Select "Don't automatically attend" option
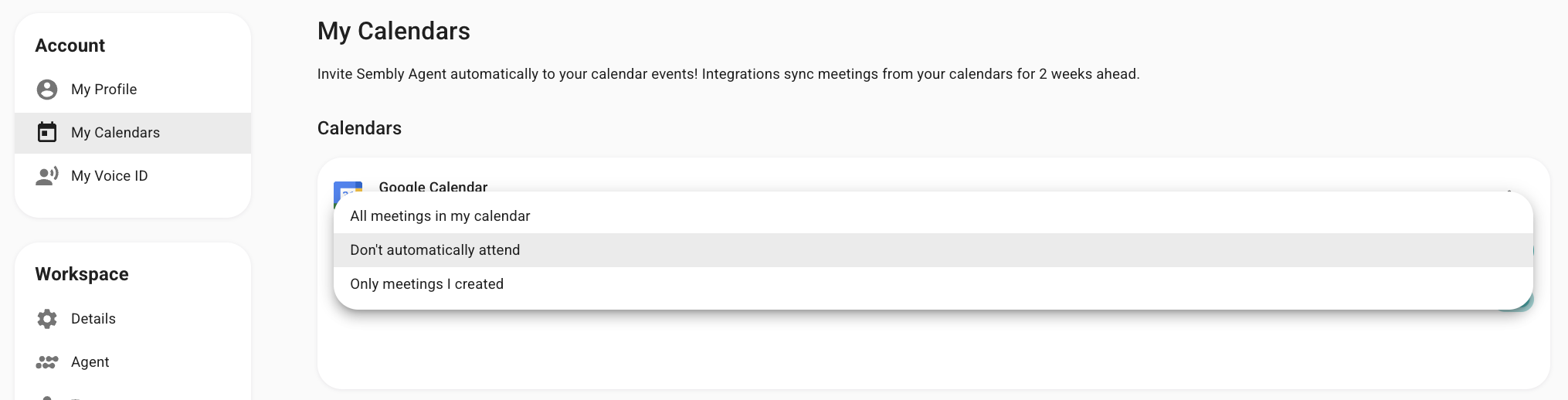 tap(435, 250)
